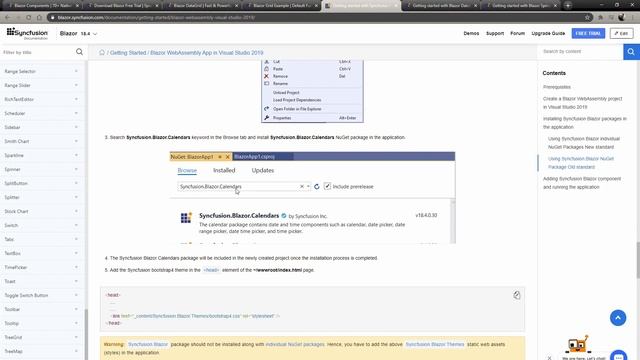The image size is (640, 360).
Task: Dismiss the chat mascot popup
Action: click(x=549, y=358)
